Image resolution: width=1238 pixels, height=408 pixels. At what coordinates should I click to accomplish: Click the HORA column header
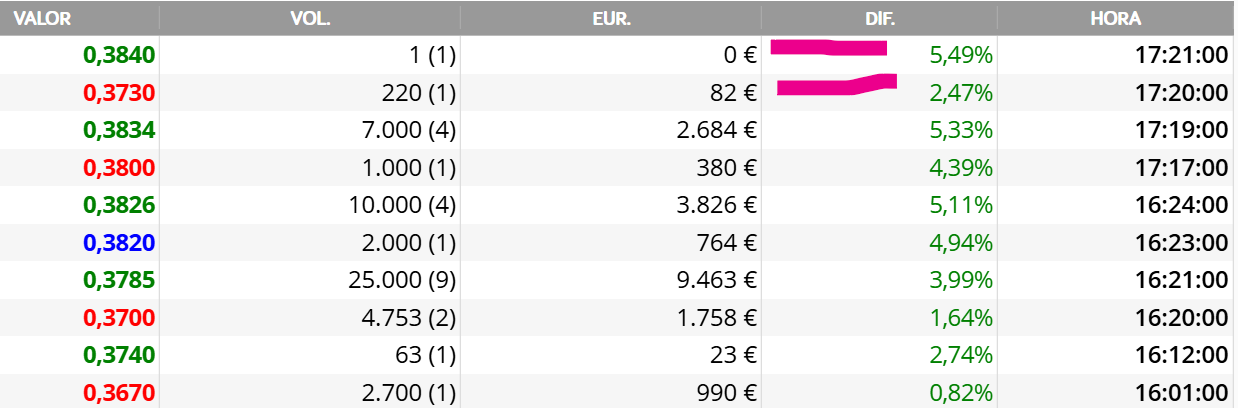coord(1116,19)
